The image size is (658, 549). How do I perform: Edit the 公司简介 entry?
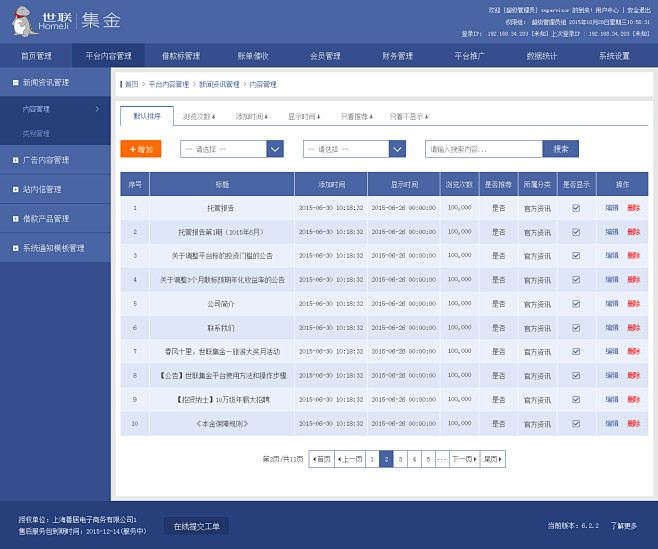(612, 303)
